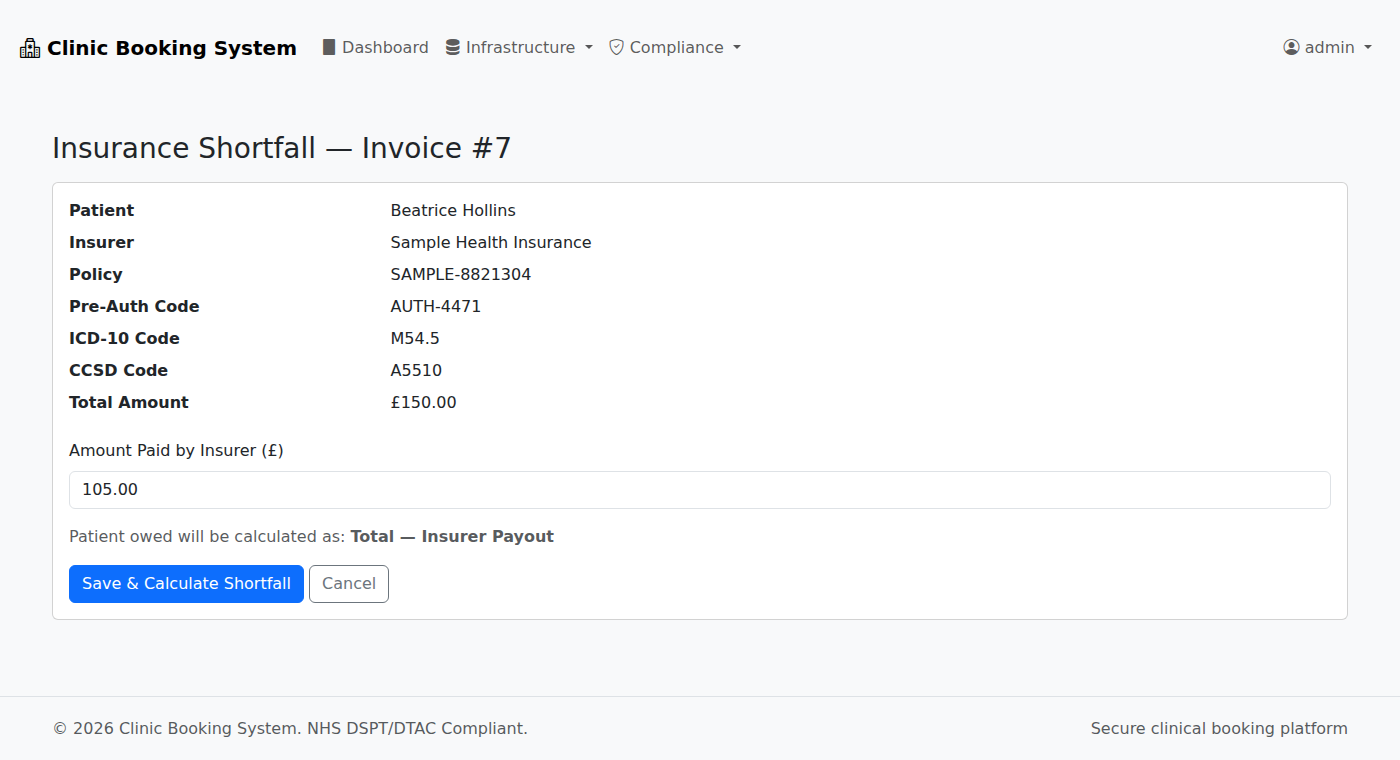Image resolution: width=1400 pixels, height=760 pixels.
Task: Click the CCSD Code label
Action: click(118, 370)
